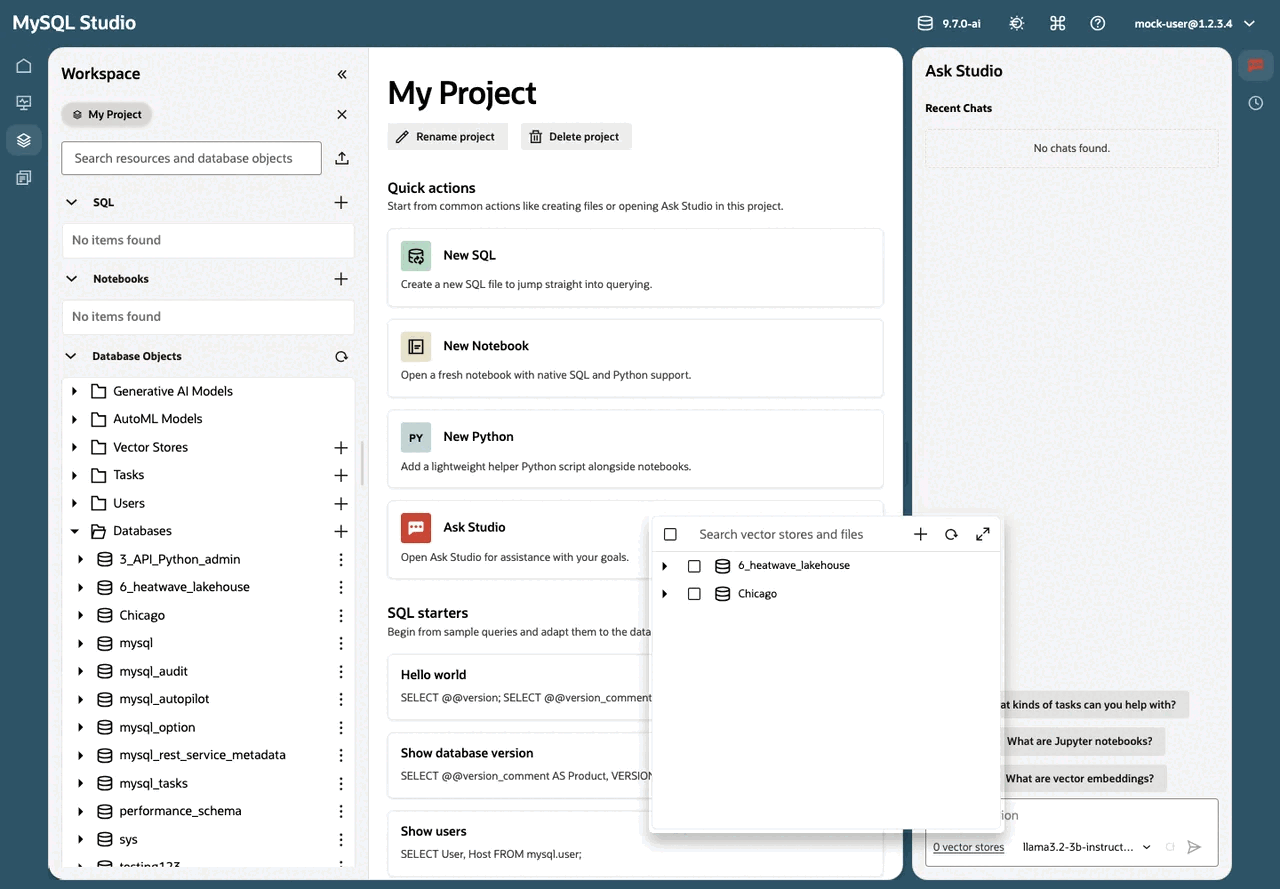This screenshot has width=1280, height=889.
Task: Expand Chicago in the vector stores popup
Action: pyautogui.click(x=665, y=594)
